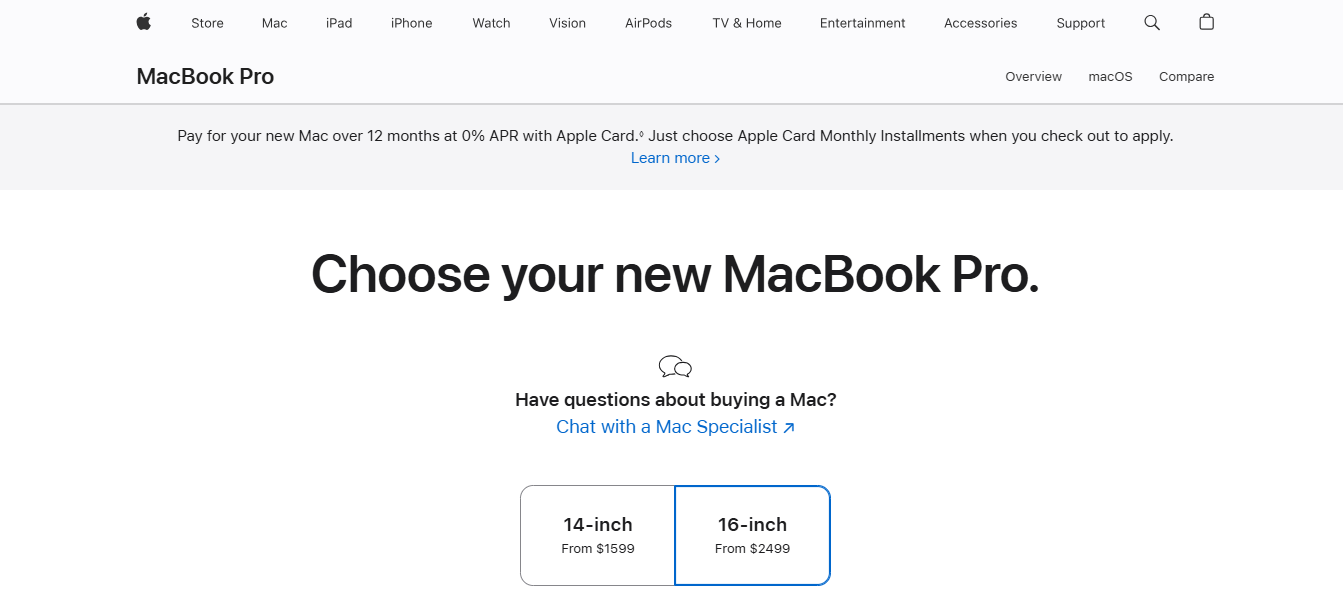
Task: Open the Compare section
Action: pos(1186,76)
